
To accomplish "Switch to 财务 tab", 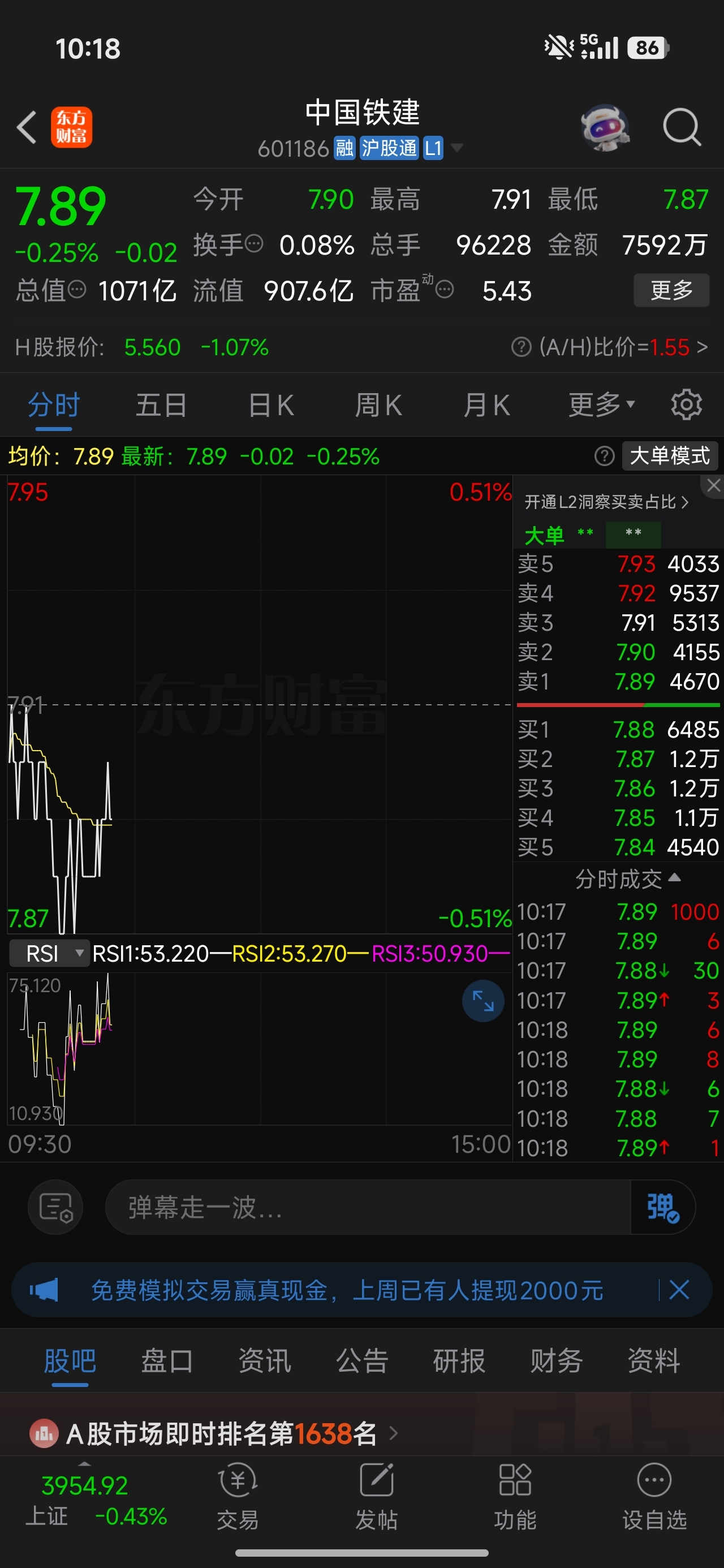I will pos(557,1360).
